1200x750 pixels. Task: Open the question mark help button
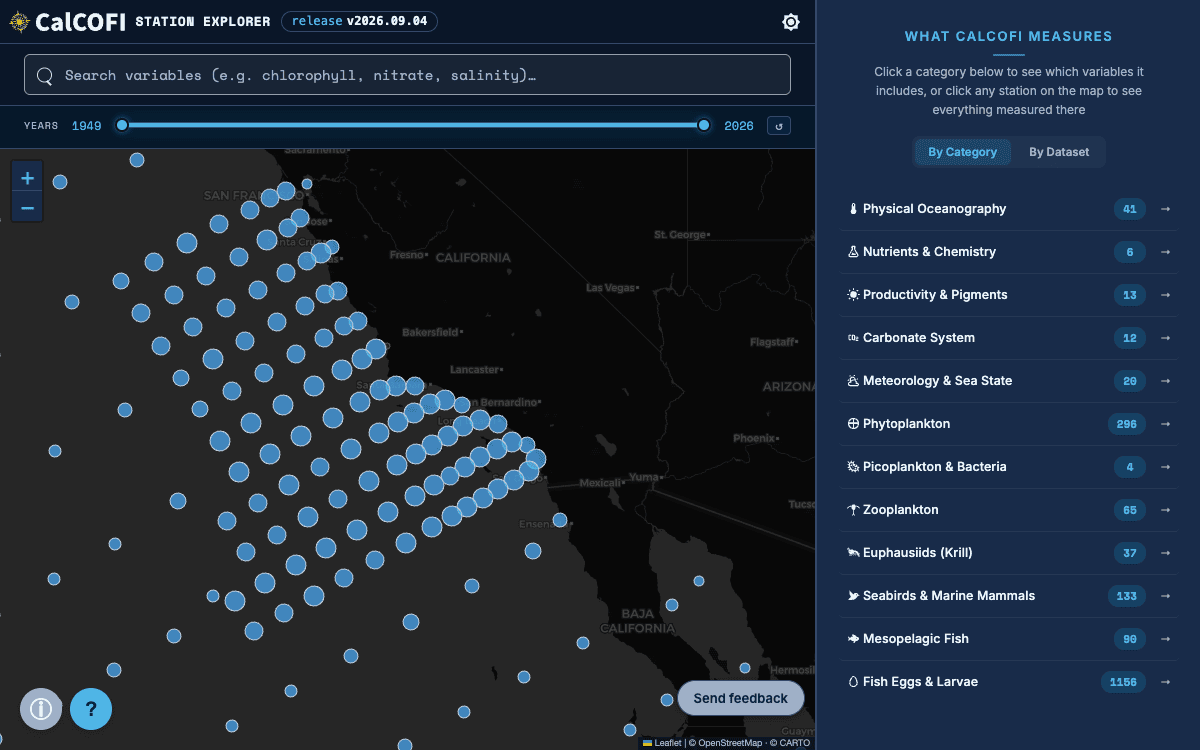91,709
